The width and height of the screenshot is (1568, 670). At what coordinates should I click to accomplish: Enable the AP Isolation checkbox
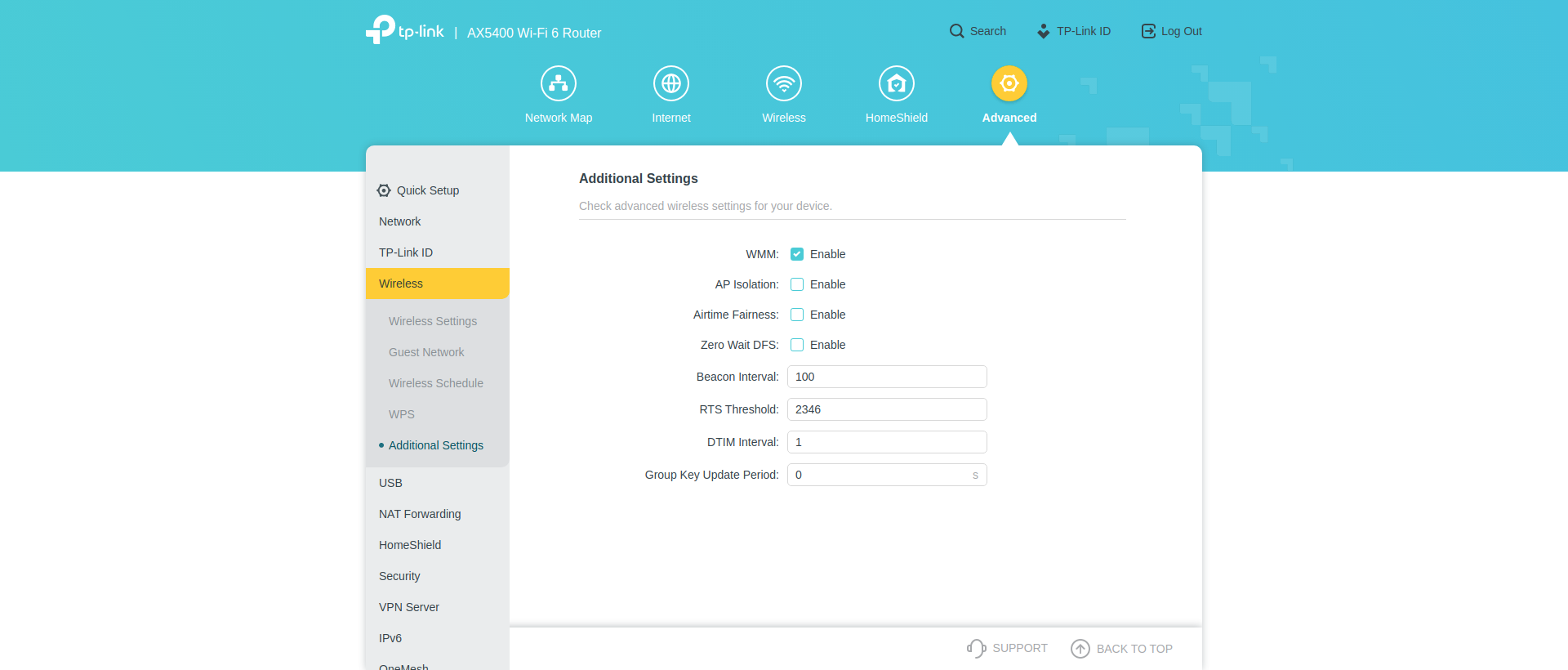[797, 284]
